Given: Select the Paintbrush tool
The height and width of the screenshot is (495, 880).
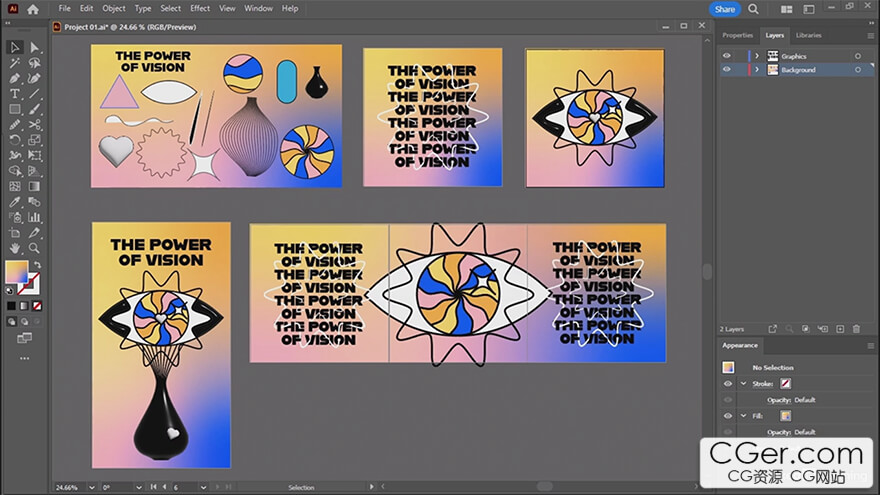Looking at the screenshot, I should 35,109.
